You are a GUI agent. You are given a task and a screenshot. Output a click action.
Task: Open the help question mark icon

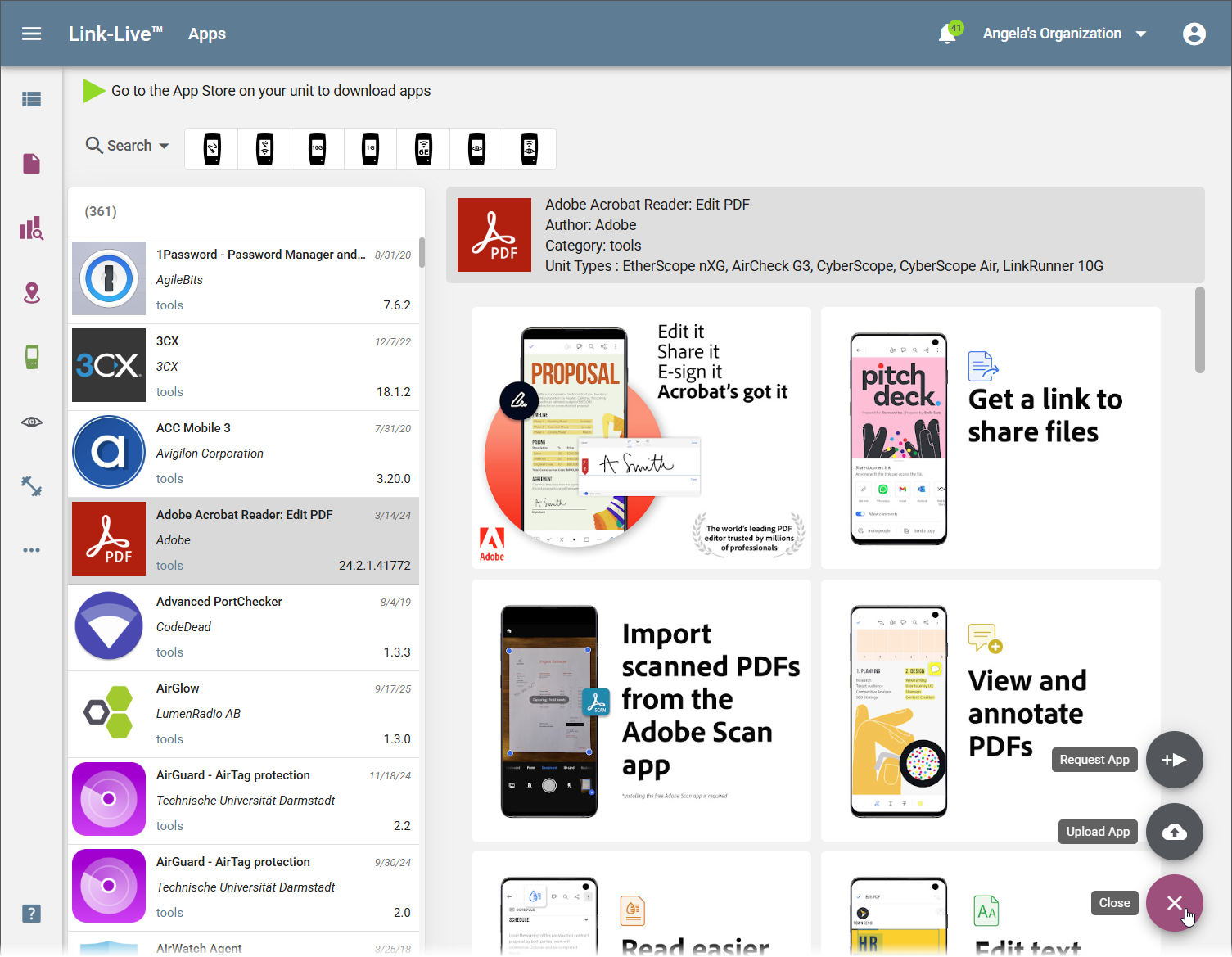point(31,914)
